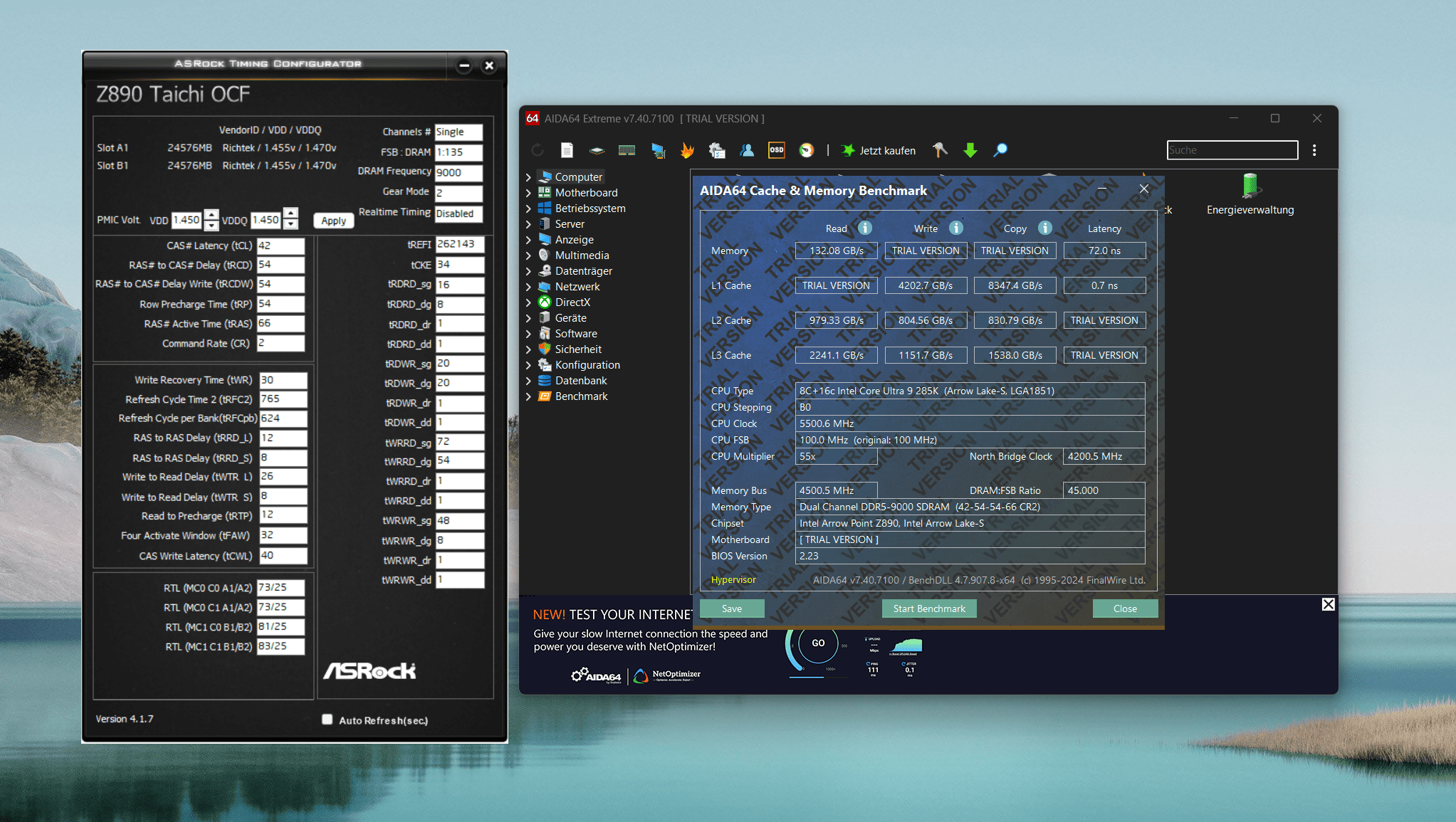Open the three-dot menu in AIDA64

(x=1314, y=150)
